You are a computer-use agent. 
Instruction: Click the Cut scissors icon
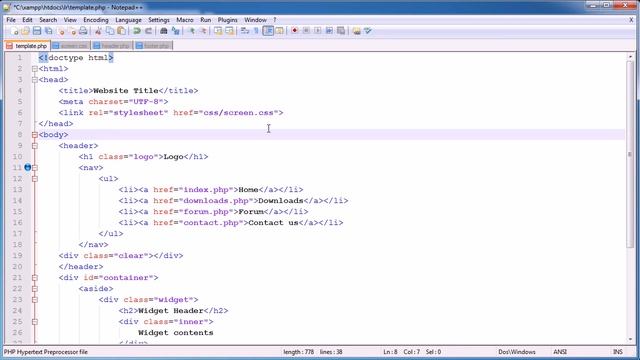[98, 31]
